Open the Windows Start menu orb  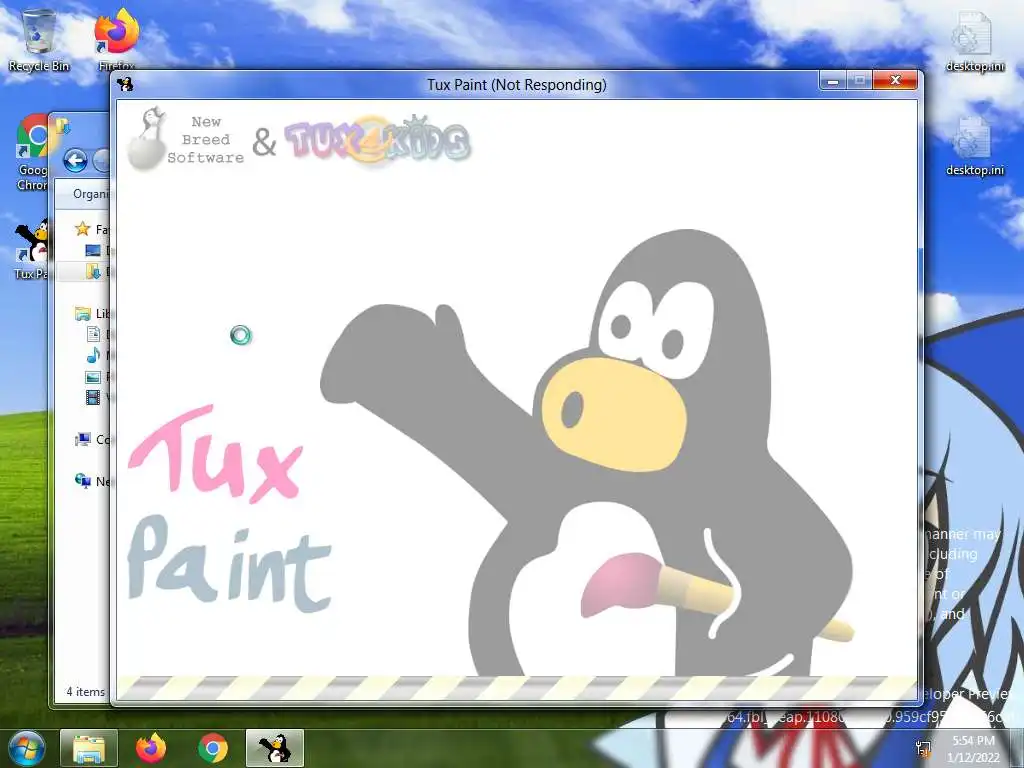(x=25, y=748)
